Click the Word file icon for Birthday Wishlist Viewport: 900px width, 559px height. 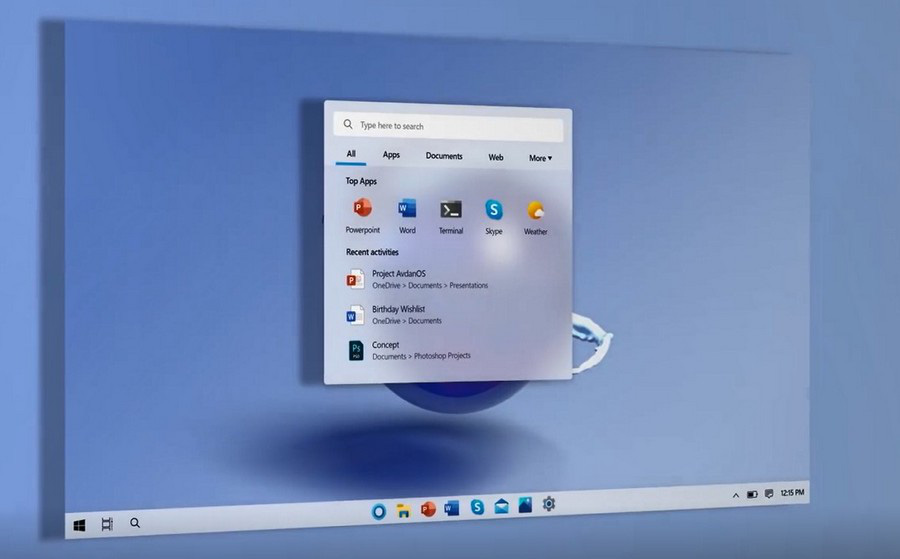(355, 315)
